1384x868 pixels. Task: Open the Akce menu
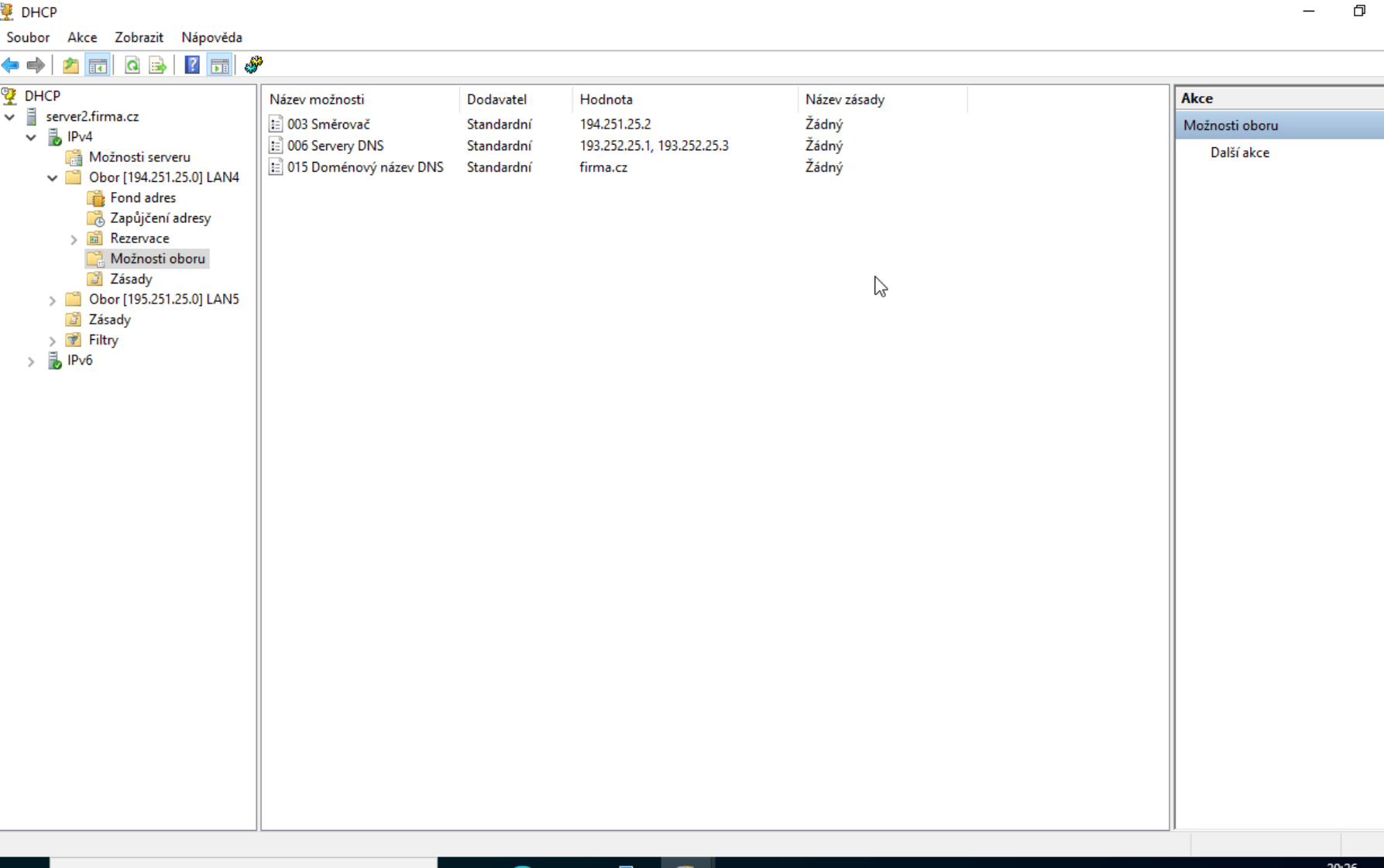click(82, 37)
